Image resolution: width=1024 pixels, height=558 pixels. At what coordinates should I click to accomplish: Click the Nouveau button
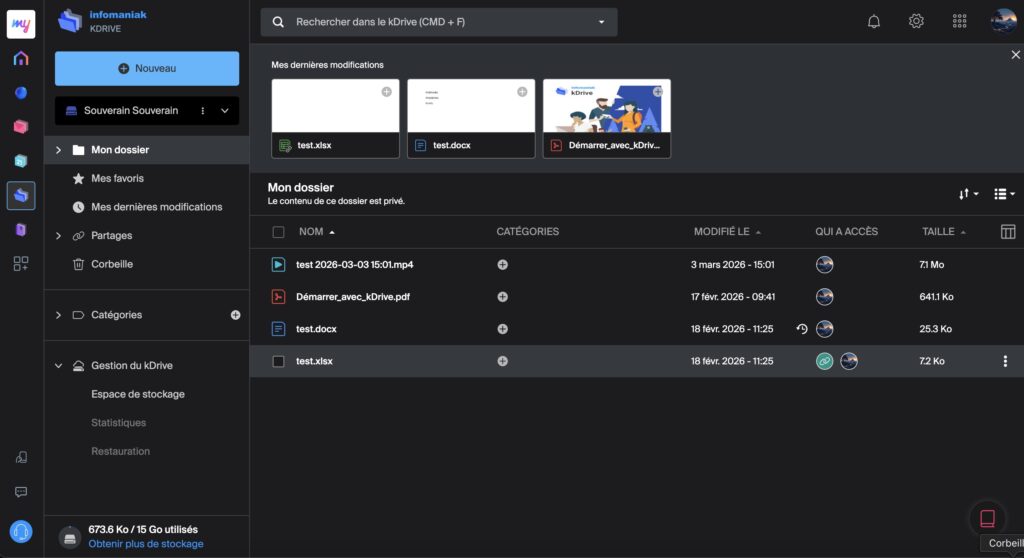pyautogui.click(x=147, y=68)
